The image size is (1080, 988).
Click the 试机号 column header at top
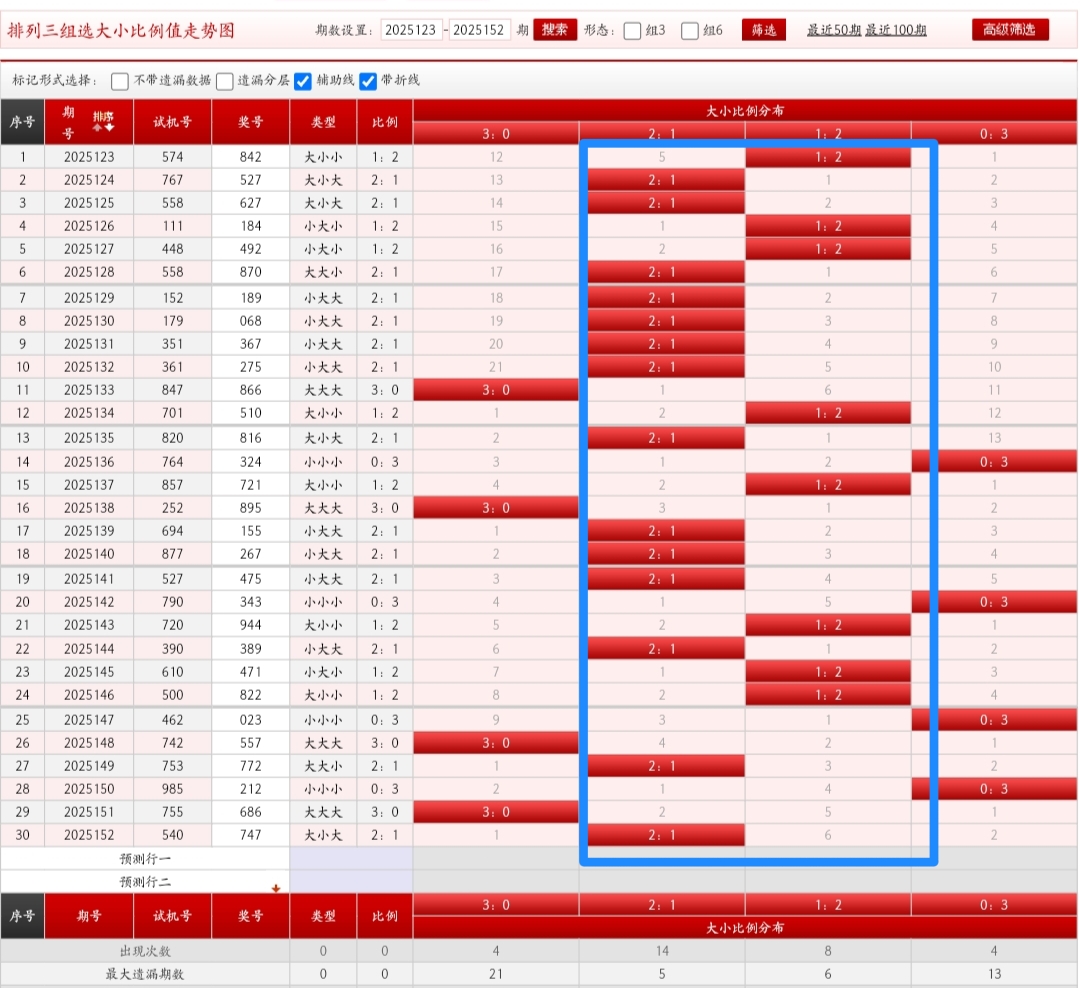click(x=172, y=122)
